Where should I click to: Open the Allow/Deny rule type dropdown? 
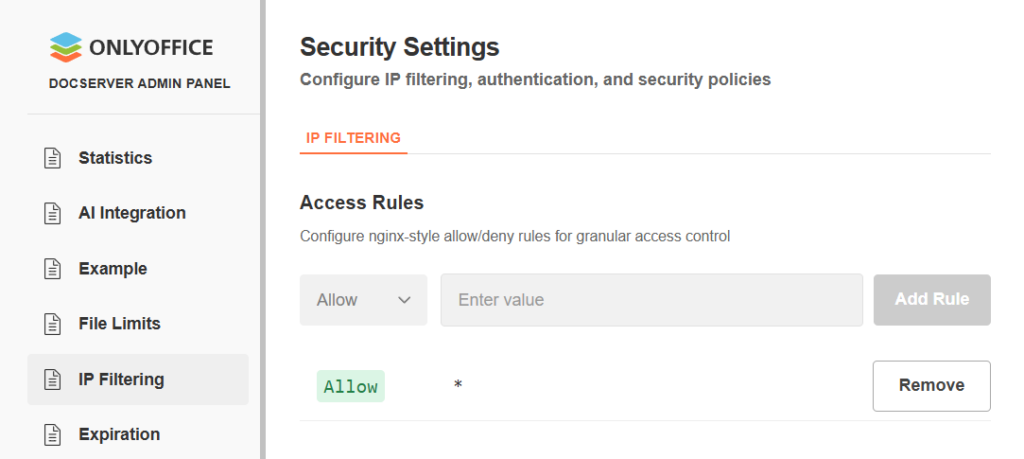(363, 300)
